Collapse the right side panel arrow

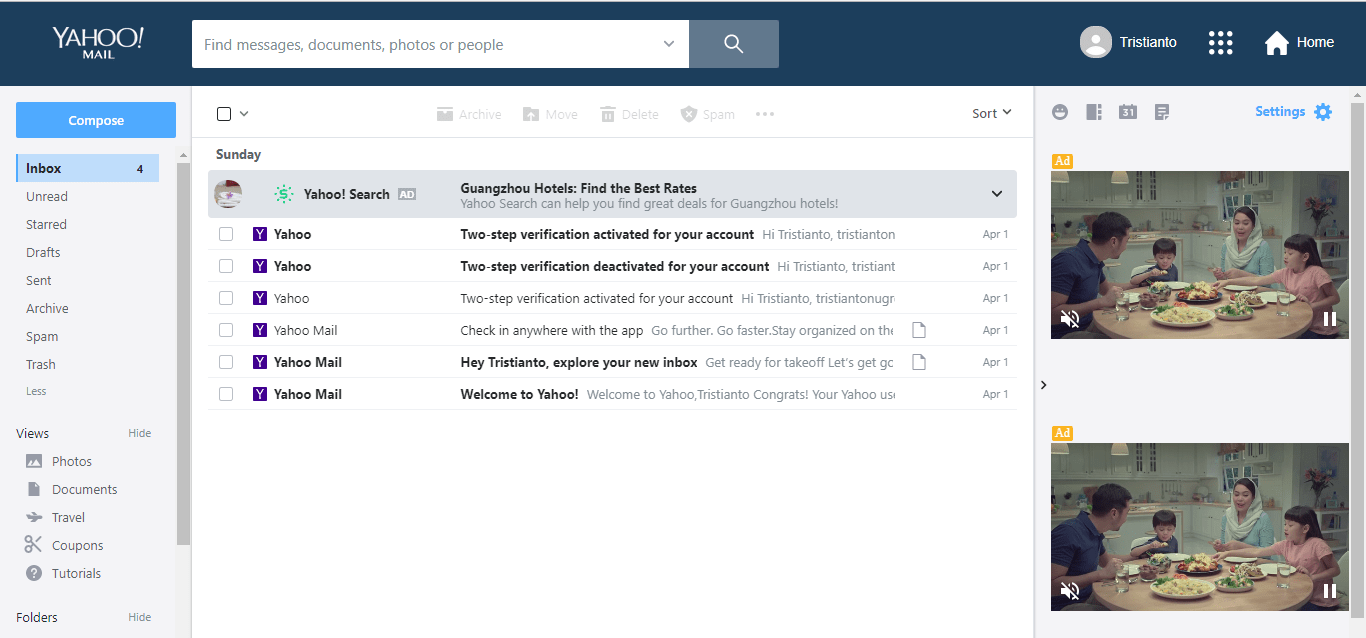click(x=1044, y=385)
